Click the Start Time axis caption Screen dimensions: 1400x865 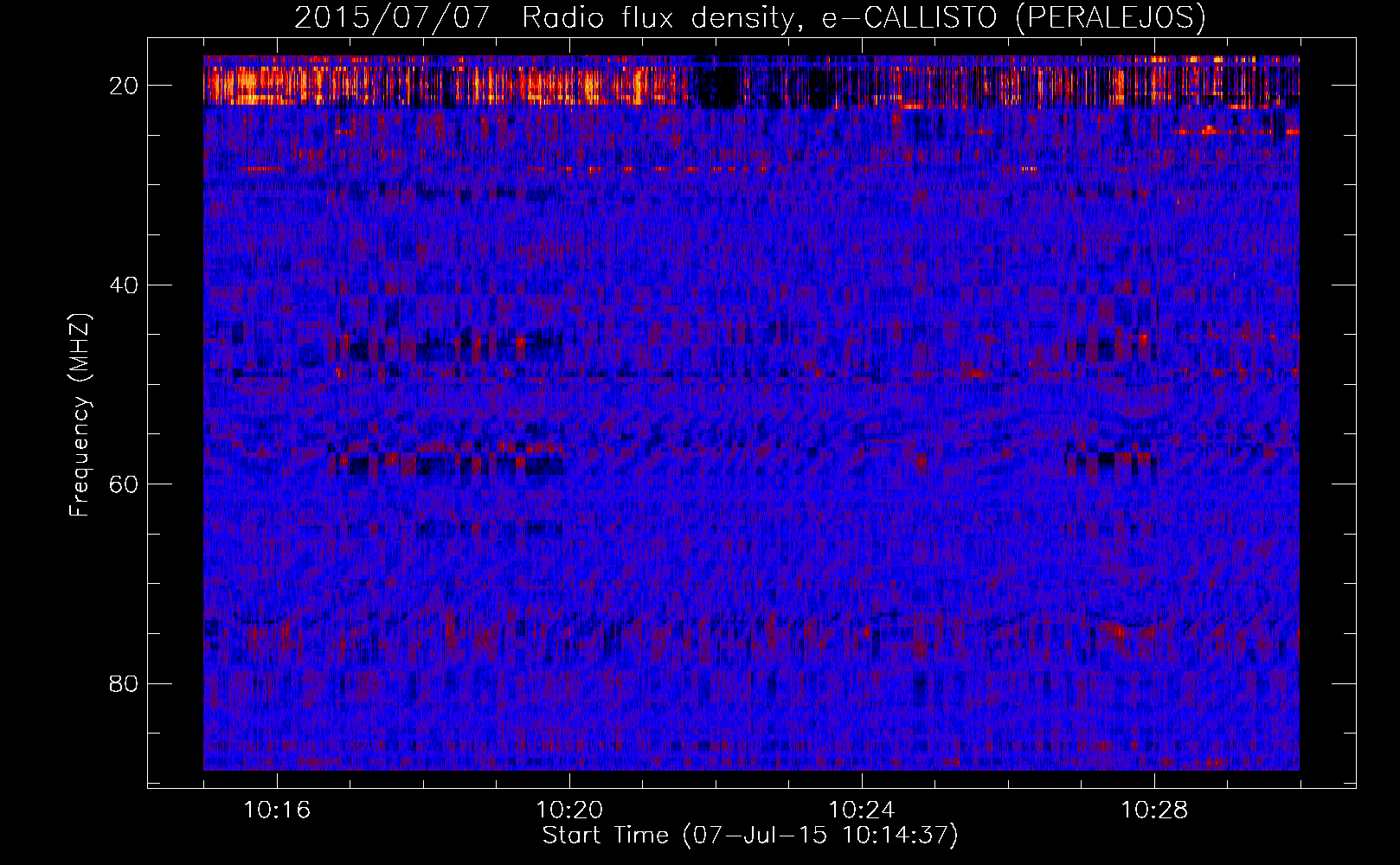tap(750, 836)
